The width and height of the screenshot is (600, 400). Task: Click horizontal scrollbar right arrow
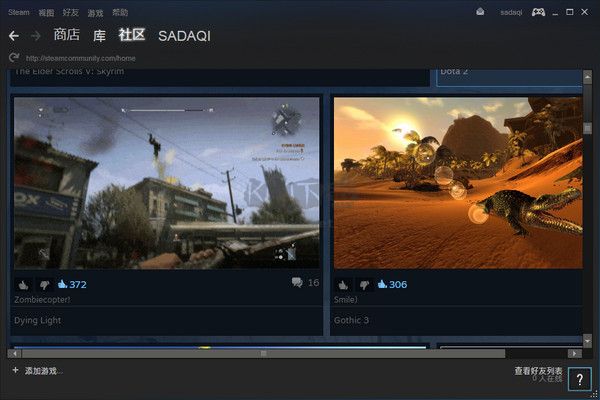574,353
